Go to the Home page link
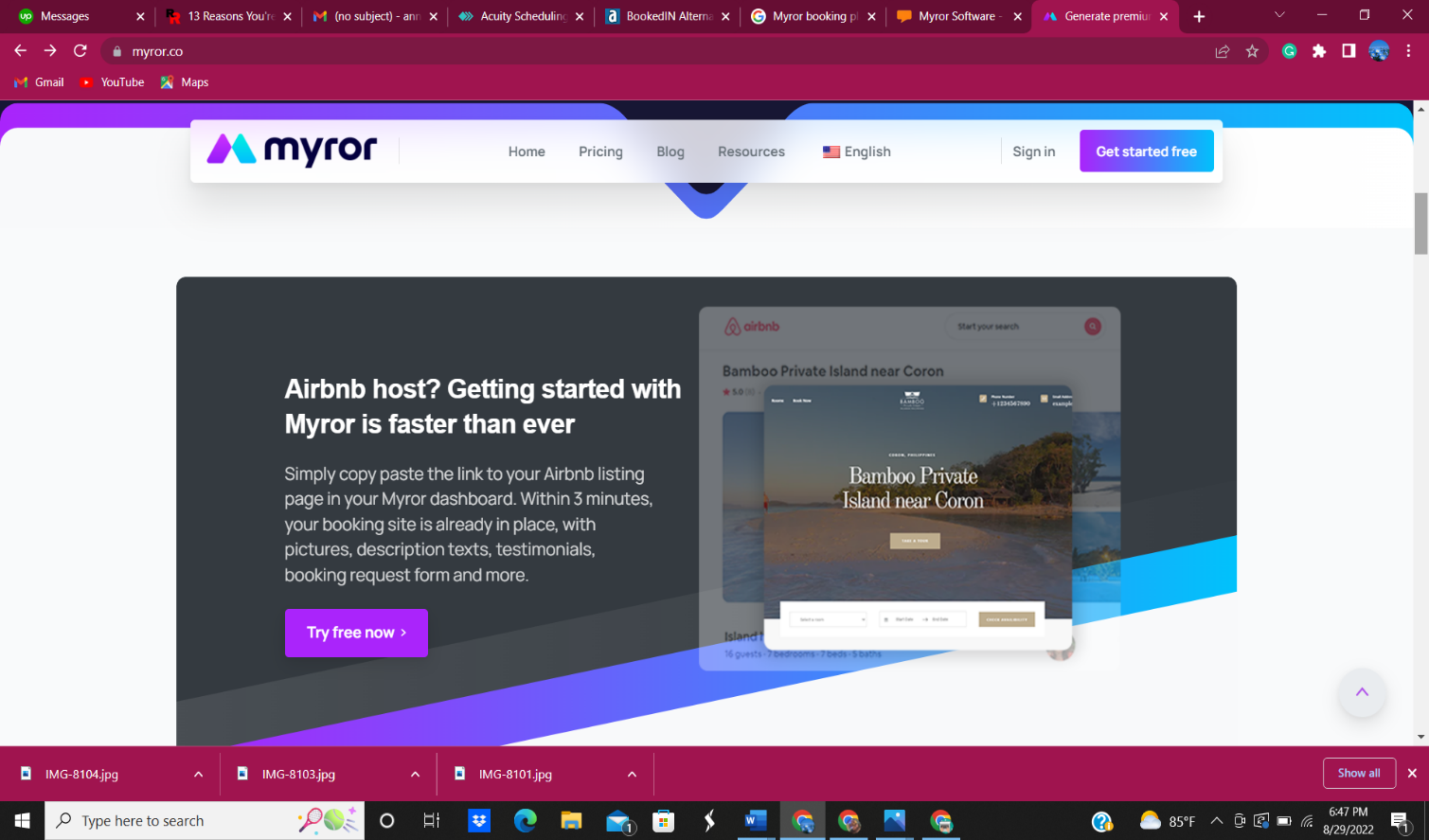Screen dimensions: 1429x840 (527, 152)
